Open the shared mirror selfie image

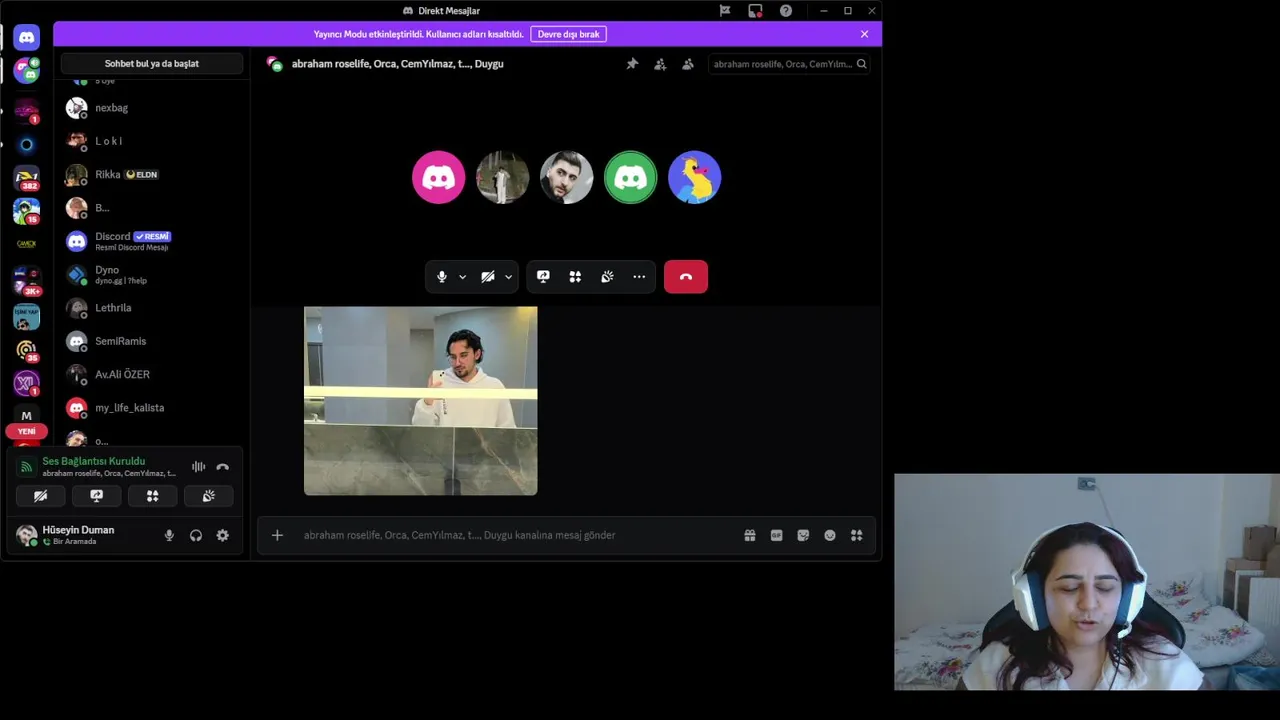pos(420,401)
